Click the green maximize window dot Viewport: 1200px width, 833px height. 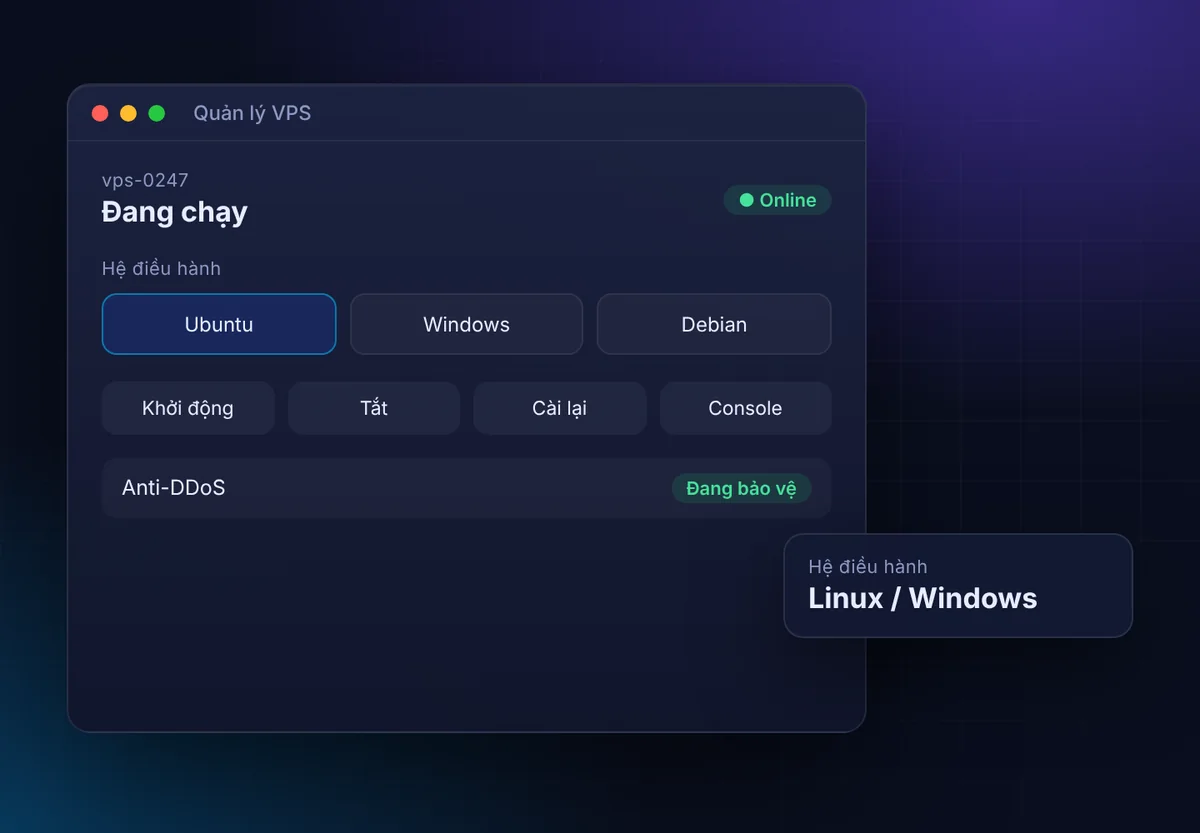(x=156, y=113)
